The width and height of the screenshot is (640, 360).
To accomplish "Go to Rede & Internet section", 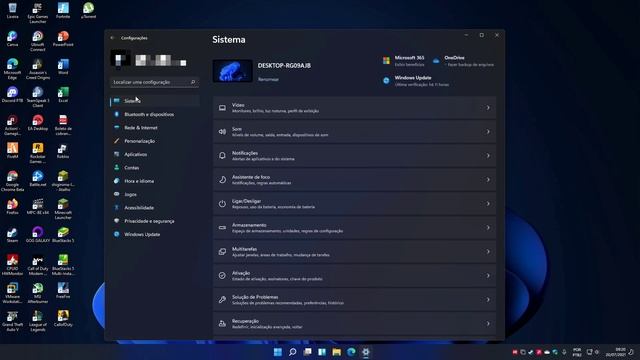I will (x=155, y=128).
